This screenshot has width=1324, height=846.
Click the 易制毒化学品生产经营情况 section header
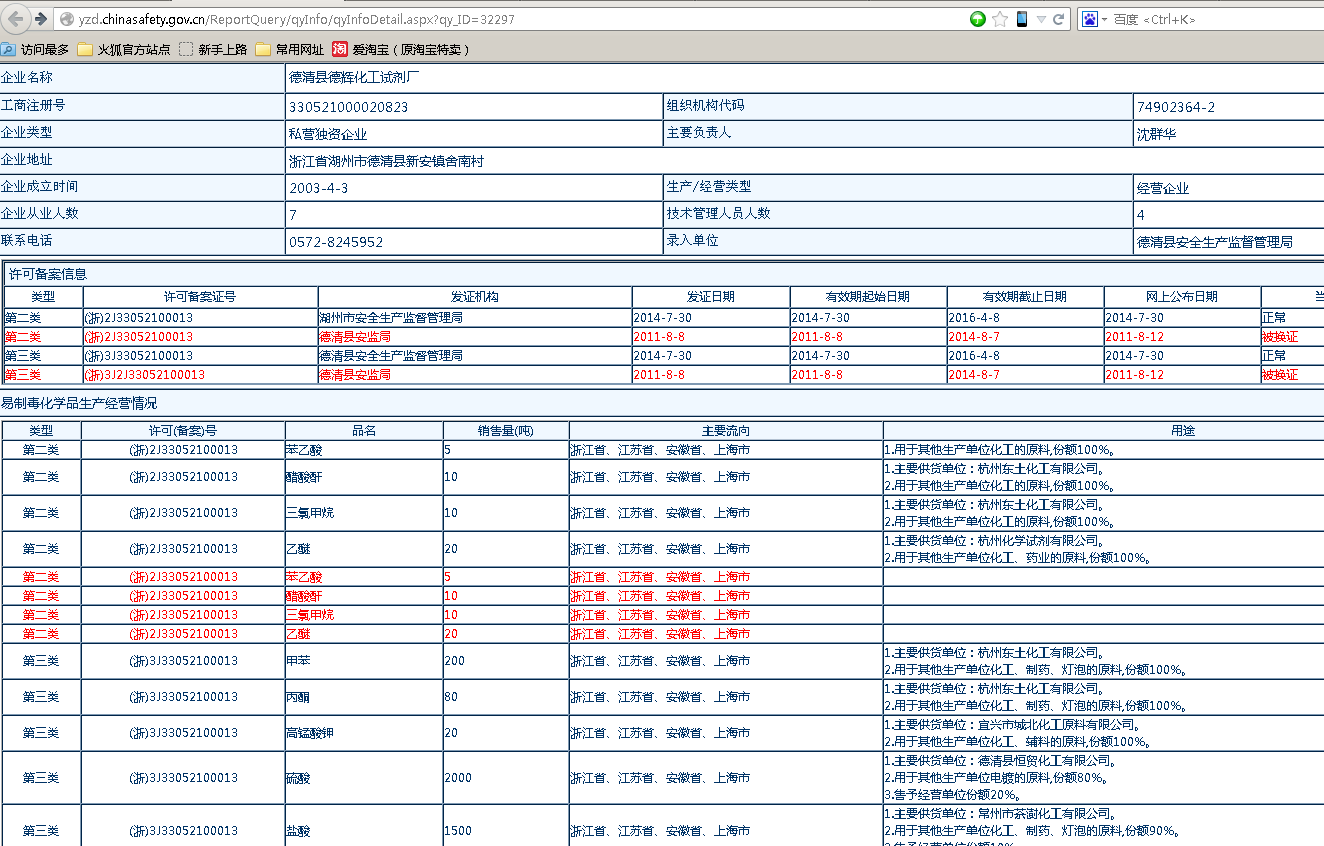click(662, 403)
